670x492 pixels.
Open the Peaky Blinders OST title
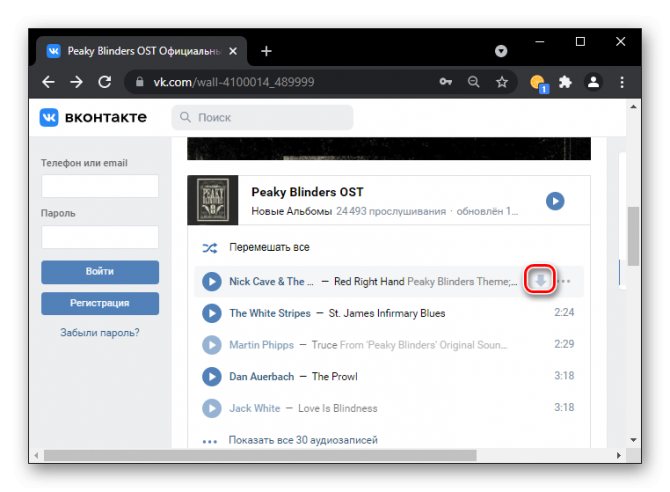tap(307, 192)
